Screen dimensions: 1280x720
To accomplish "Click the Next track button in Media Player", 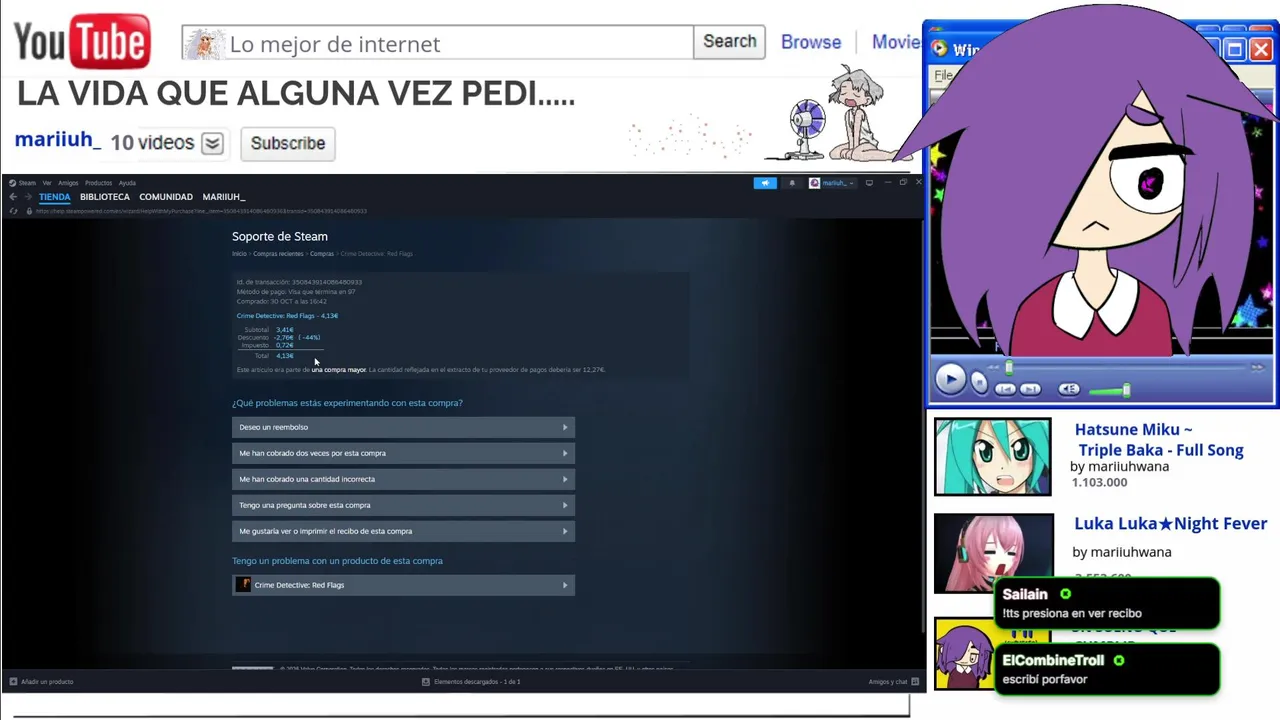I will (x=1030, y=389).
